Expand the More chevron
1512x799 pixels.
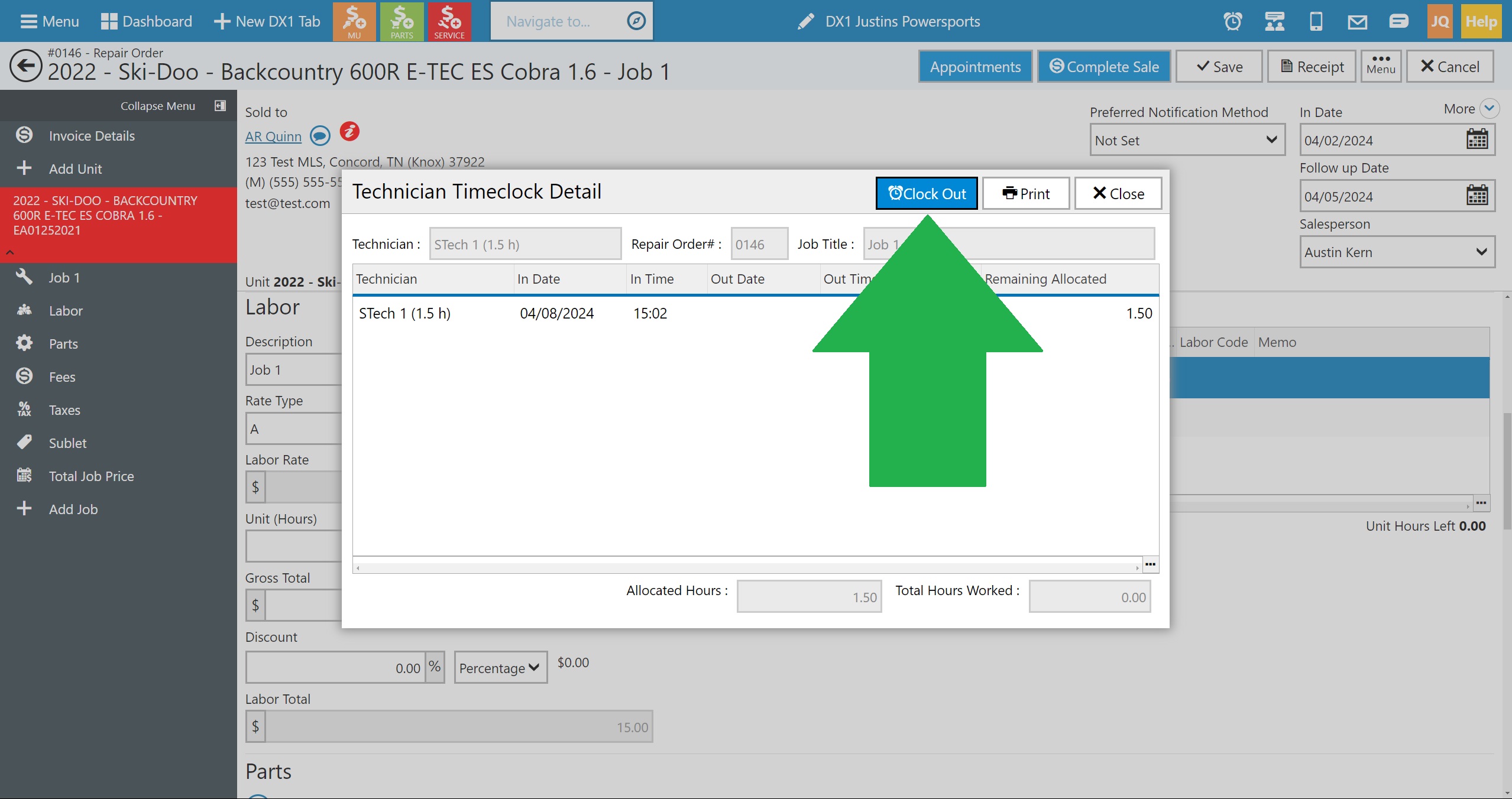1489,109
